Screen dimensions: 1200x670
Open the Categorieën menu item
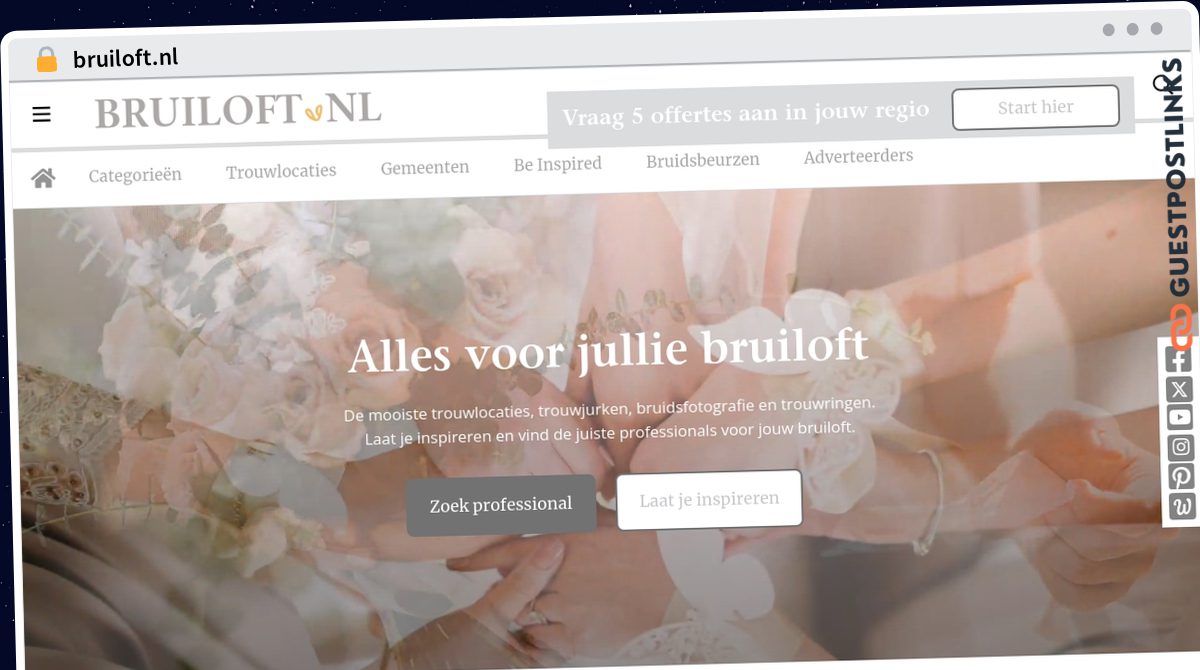[x=135, y=175]
